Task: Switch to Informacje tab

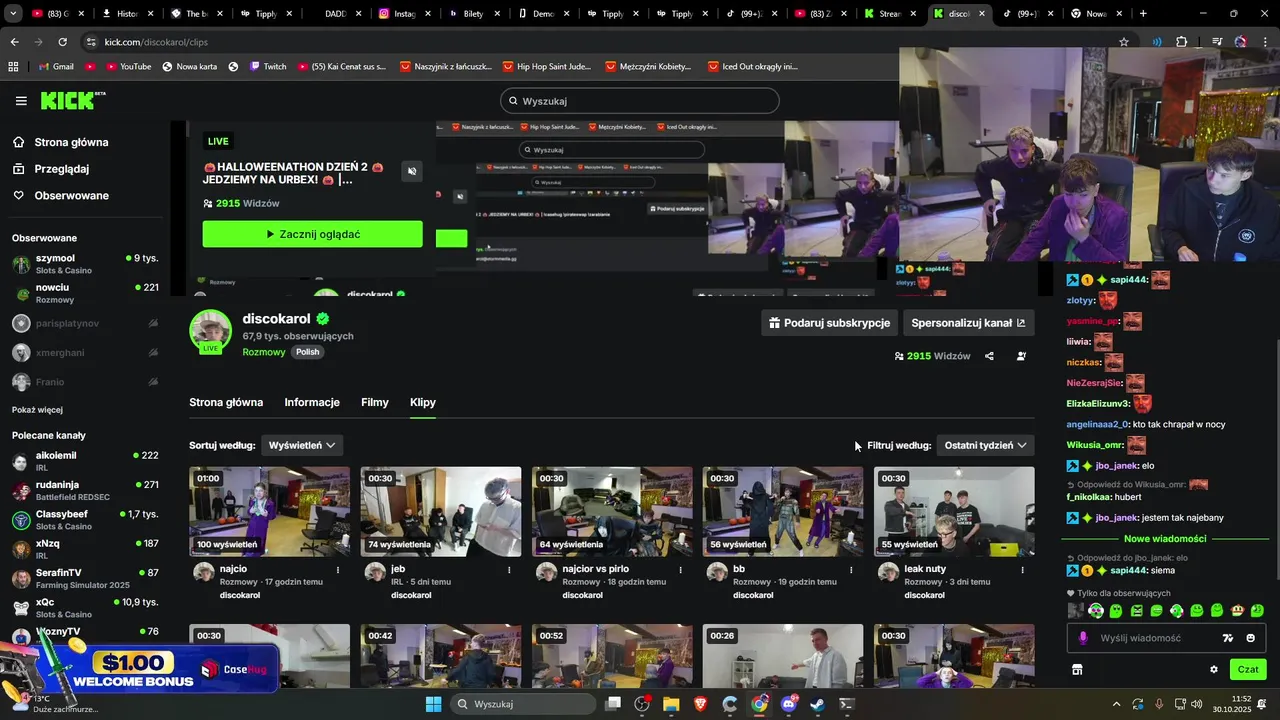Action: 312,402
